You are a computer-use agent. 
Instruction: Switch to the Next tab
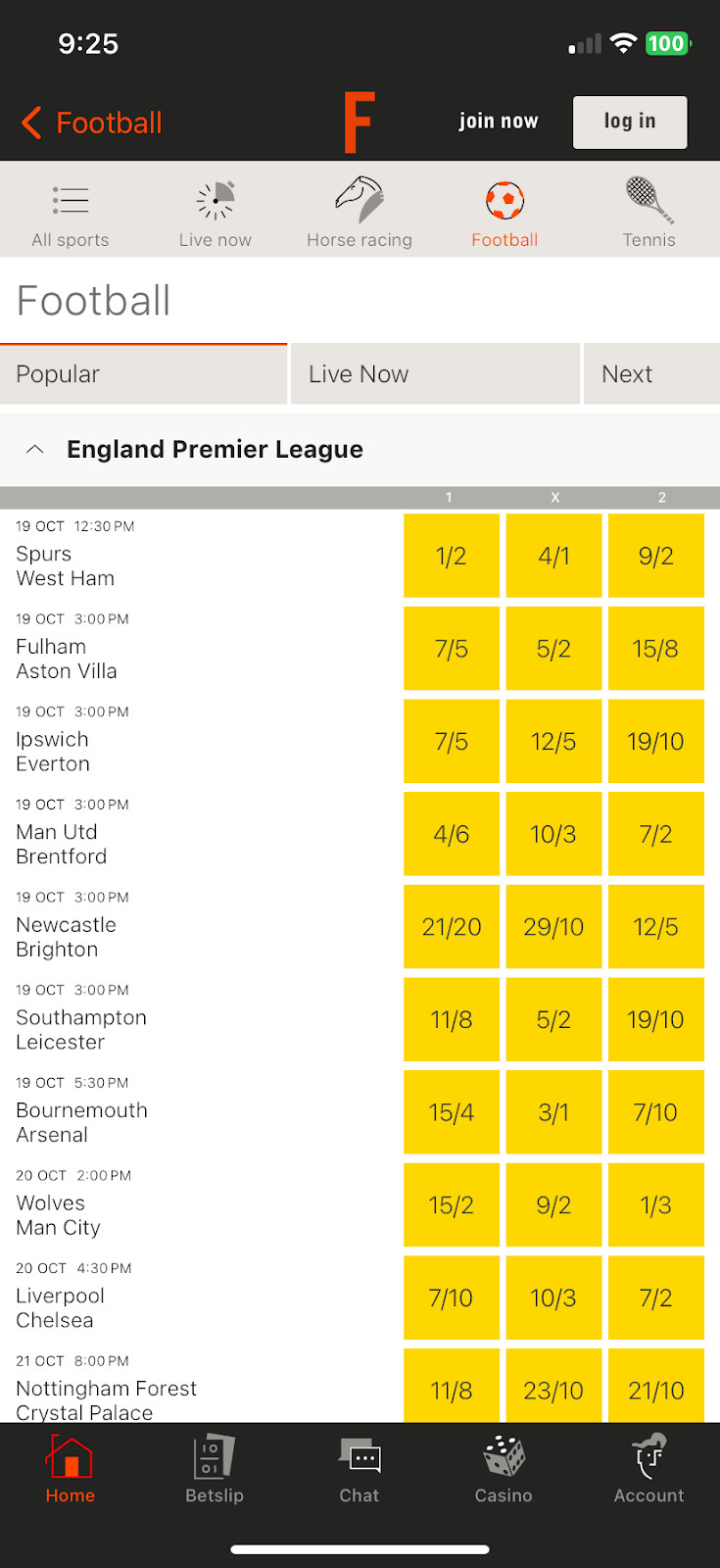point(650,374)
